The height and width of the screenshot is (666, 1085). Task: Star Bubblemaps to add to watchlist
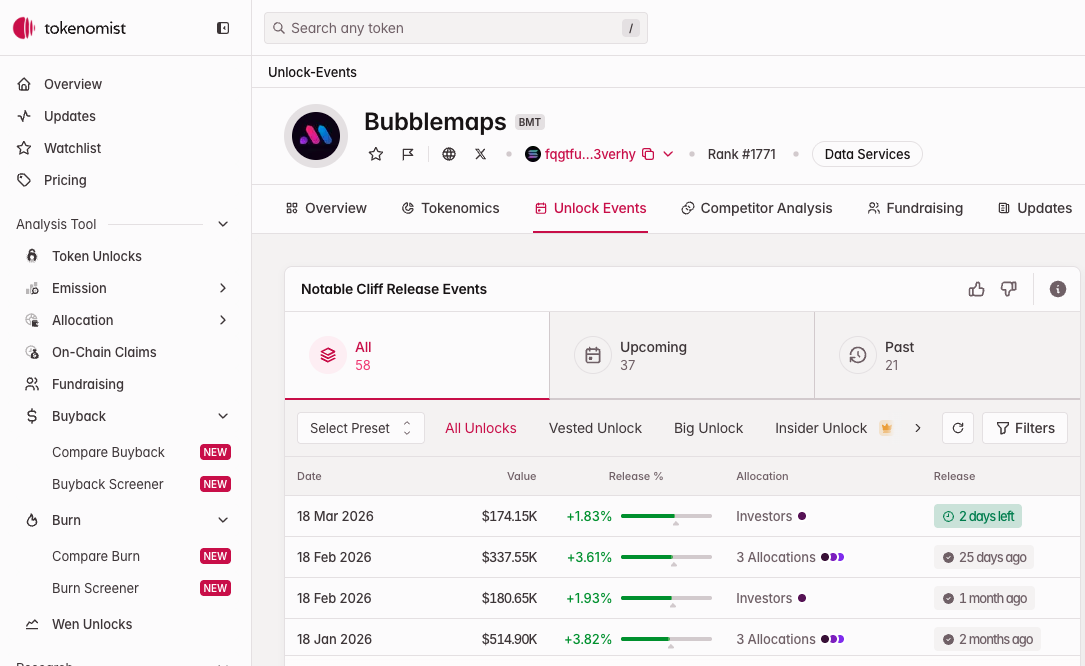(x=376, y=154)
